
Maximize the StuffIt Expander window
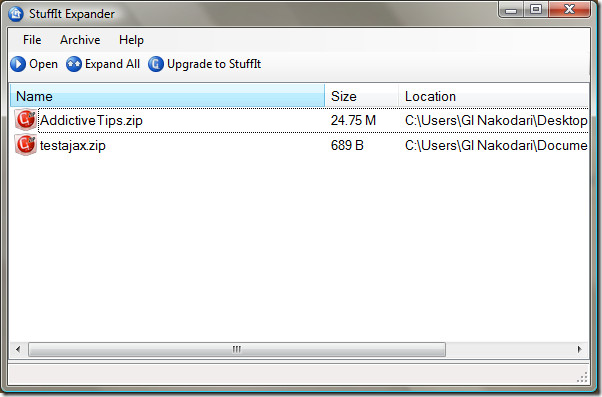536,10
